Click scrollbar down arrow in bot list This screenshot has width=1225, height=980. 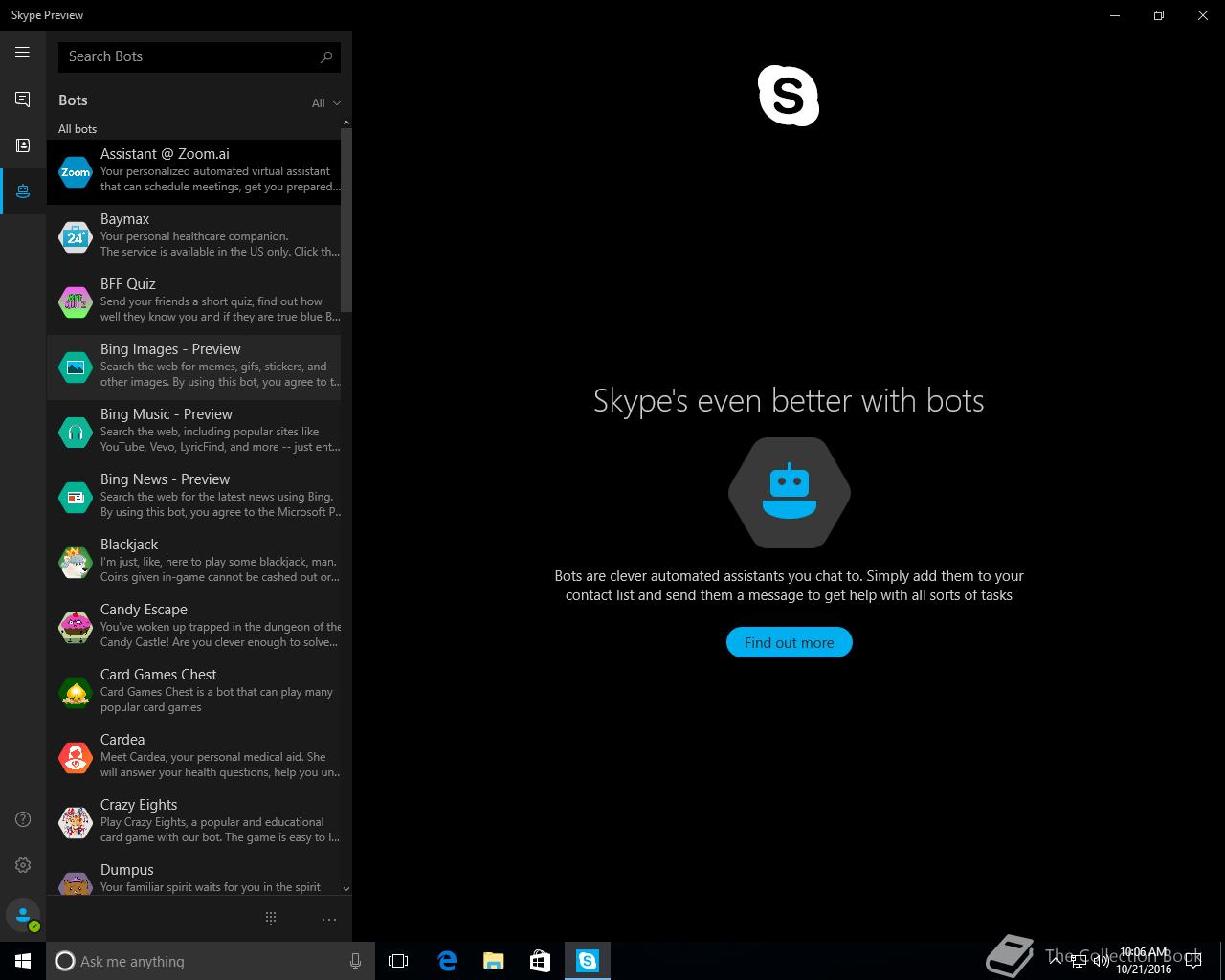point(346,889)
